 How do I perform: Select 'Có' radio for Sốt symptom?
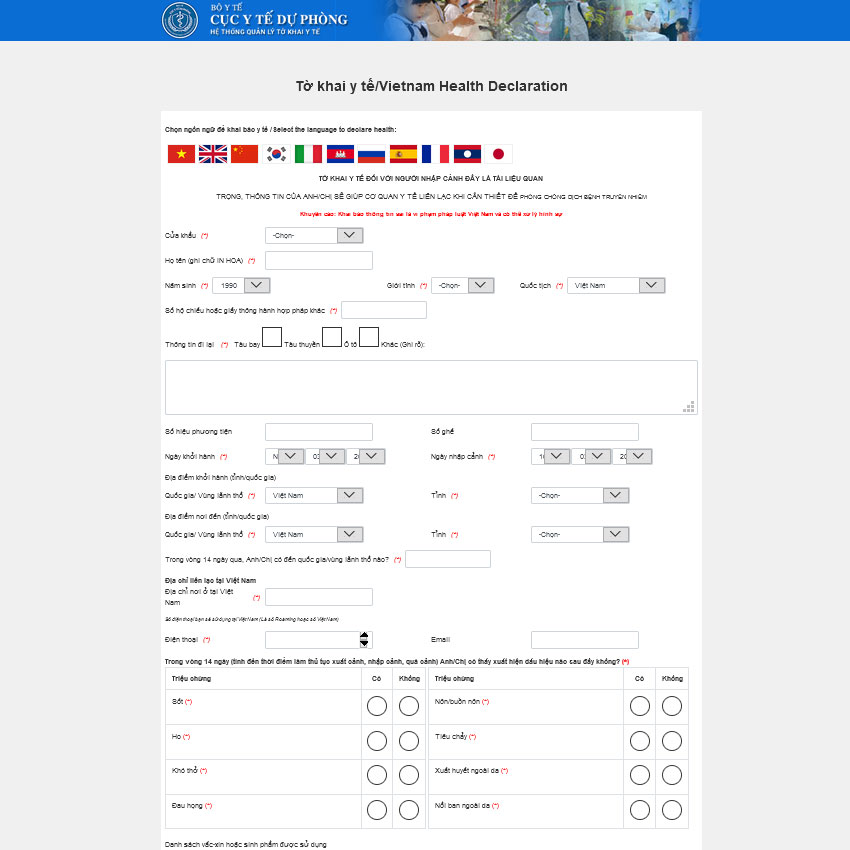click(377, 707)
